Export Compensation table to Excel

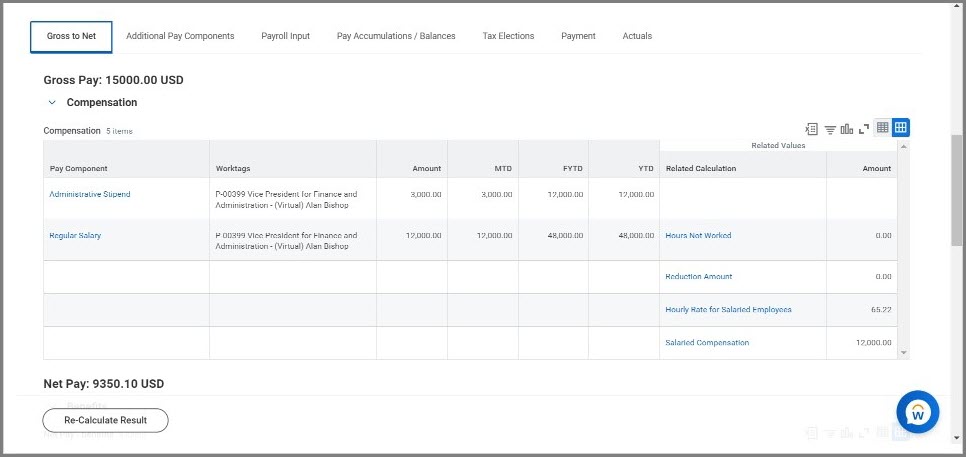(812, 128)
